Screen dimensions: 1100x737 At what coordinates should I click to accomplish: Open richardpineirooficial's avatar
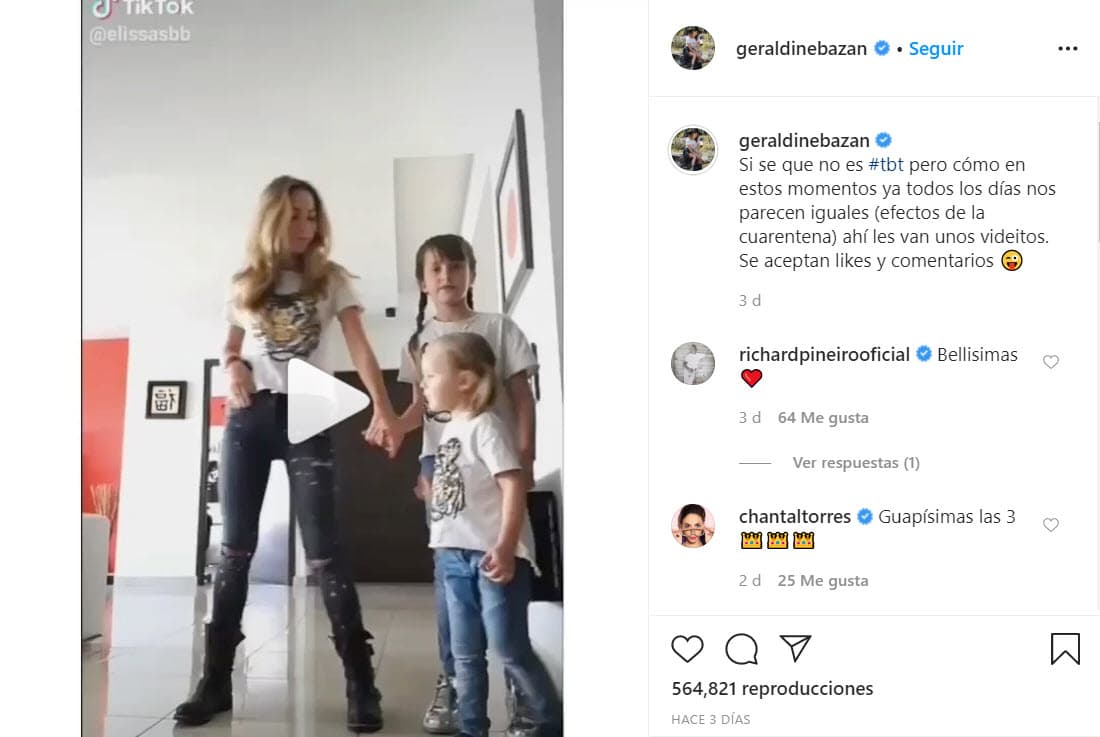point(693,363)
